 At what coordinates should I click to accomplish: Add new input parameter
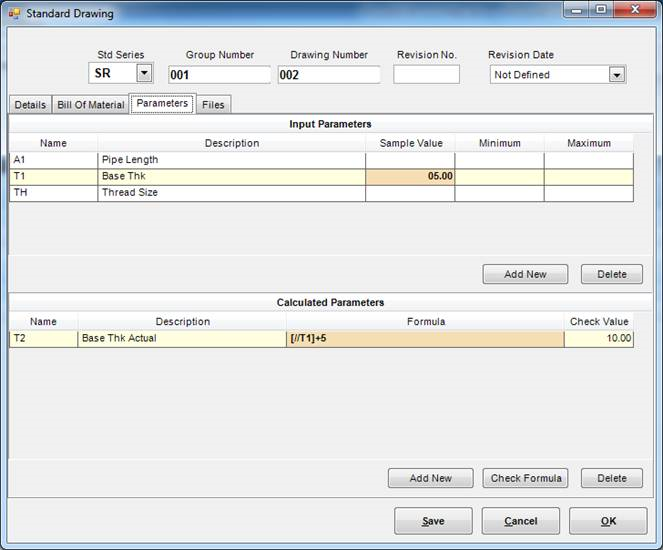[525, 274]
